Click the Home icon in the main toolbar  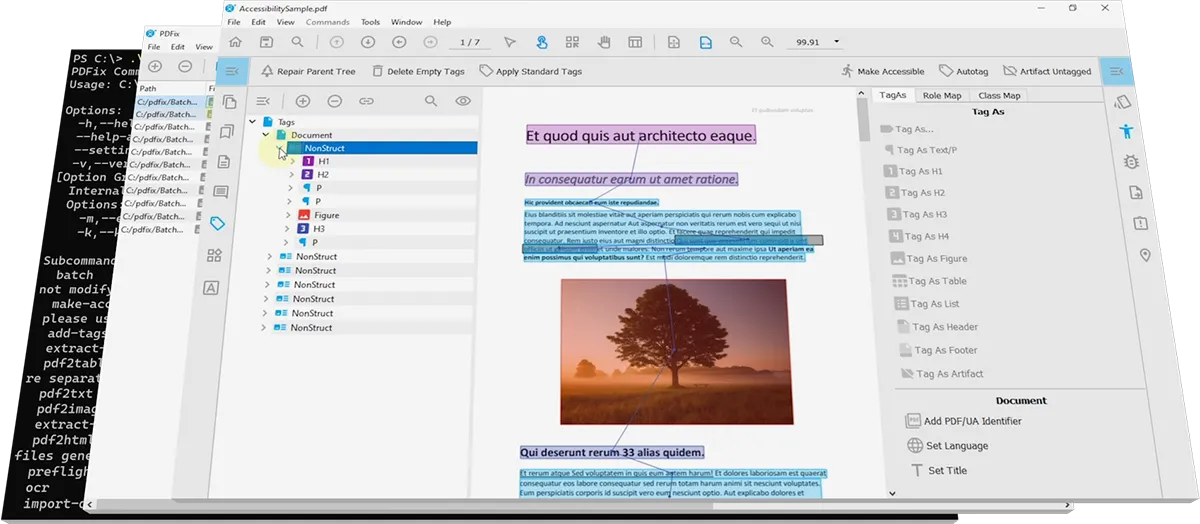coord(235,42)
